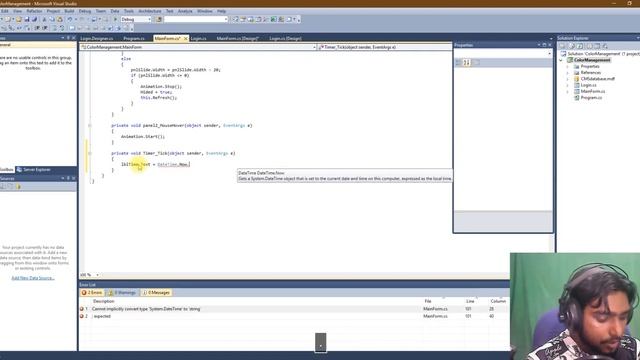
Task: Click the Paste toolbar icon
Action: tap(60, 19)
